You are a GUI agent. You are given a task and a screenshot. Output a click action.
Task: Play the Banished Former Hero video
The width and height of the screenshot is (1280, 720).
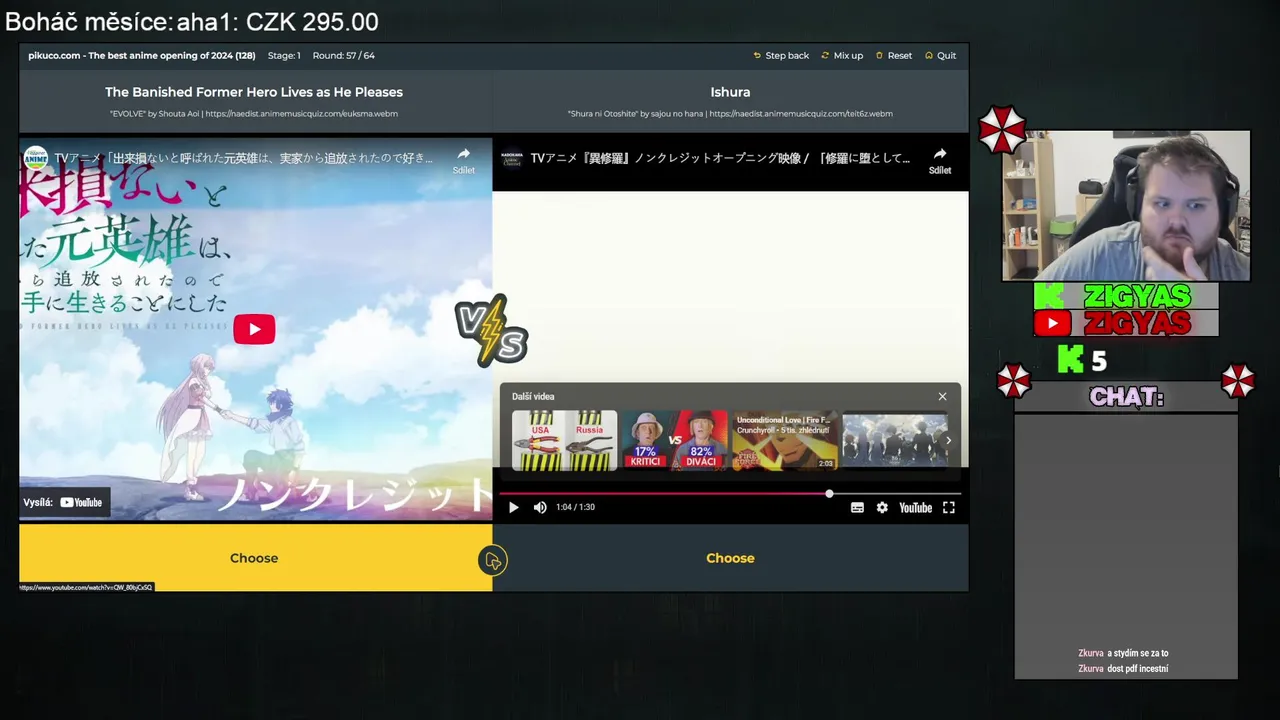click(254, 329)
